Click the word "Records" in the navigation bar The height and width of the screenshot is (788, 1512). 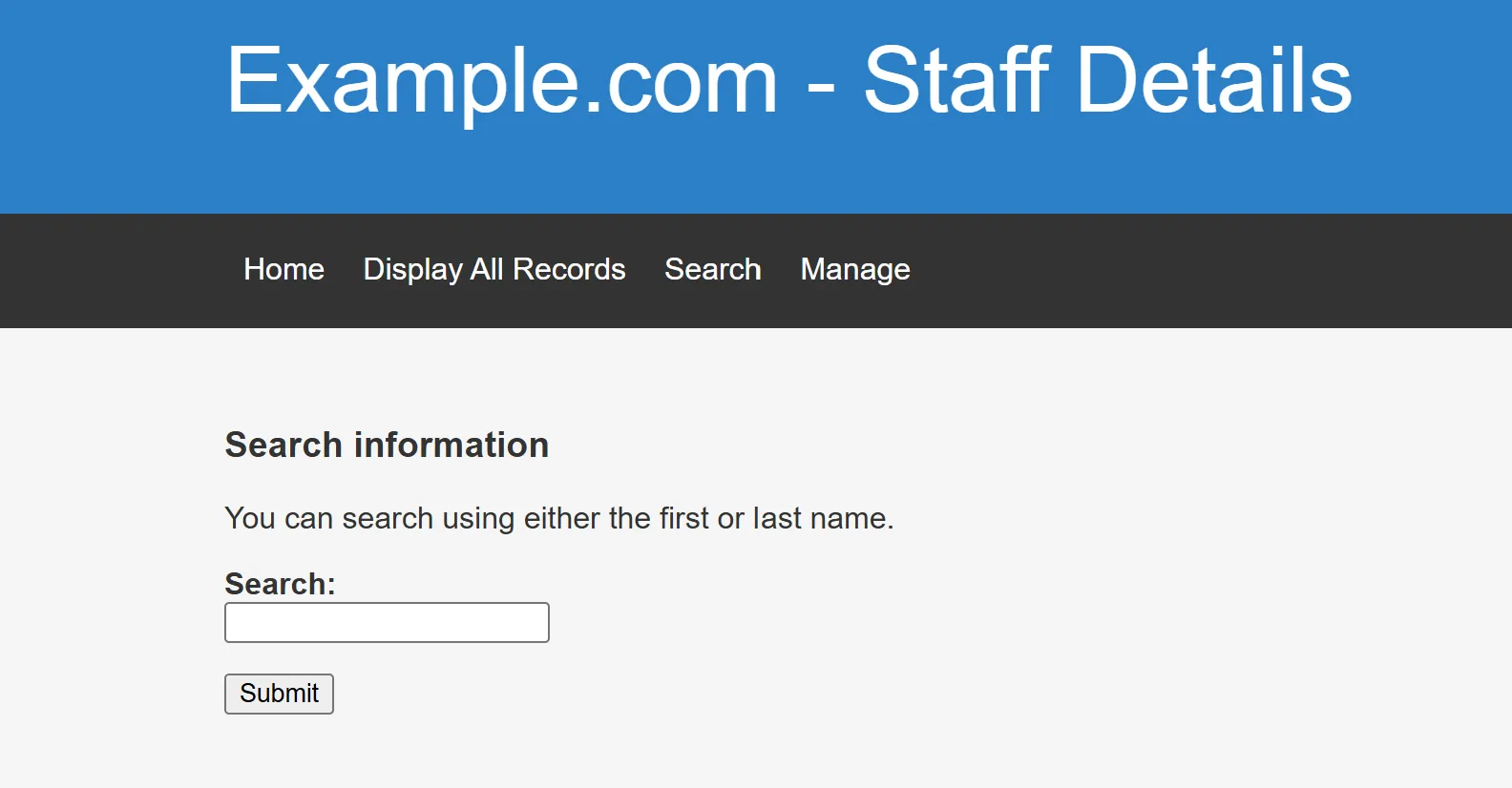click(569, 270)
